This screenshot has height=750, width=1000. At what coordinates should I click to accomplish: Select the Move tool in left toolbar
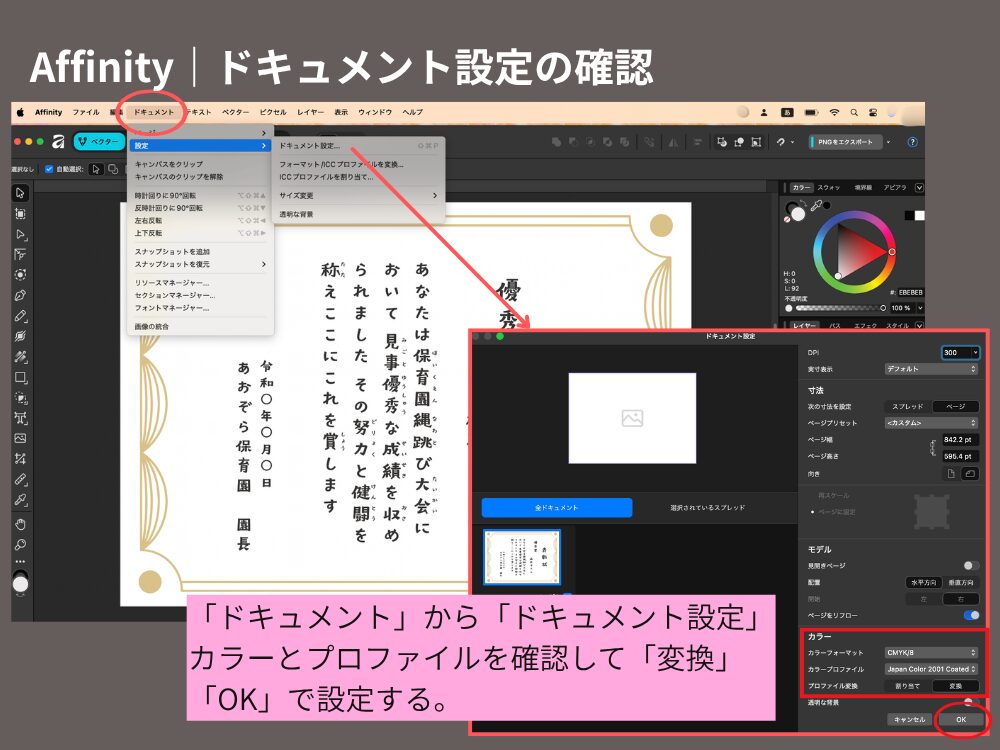coord(20,193)
